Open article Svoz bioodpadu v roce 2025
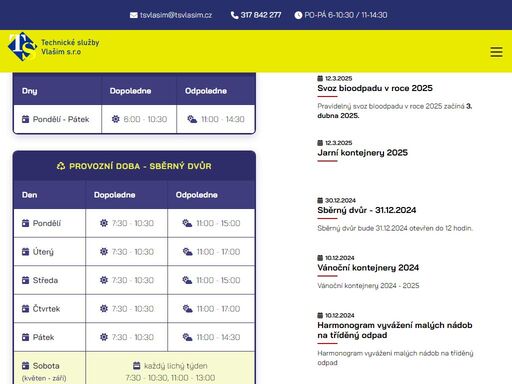Screen dimensions: 512x384 [x=375, y=88]
